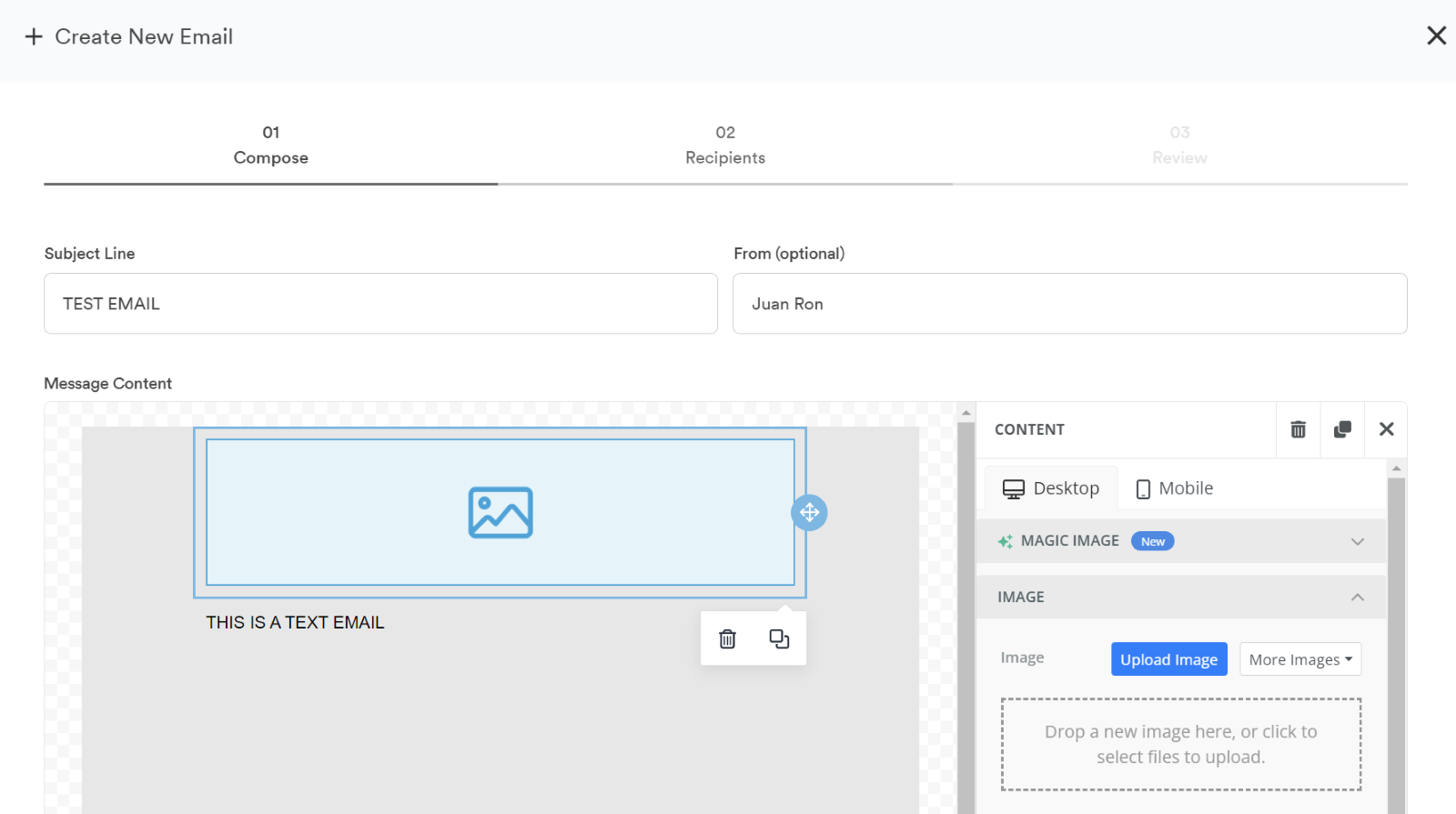
Task: Go to the 03 Review step
Action: (1179, 146)
